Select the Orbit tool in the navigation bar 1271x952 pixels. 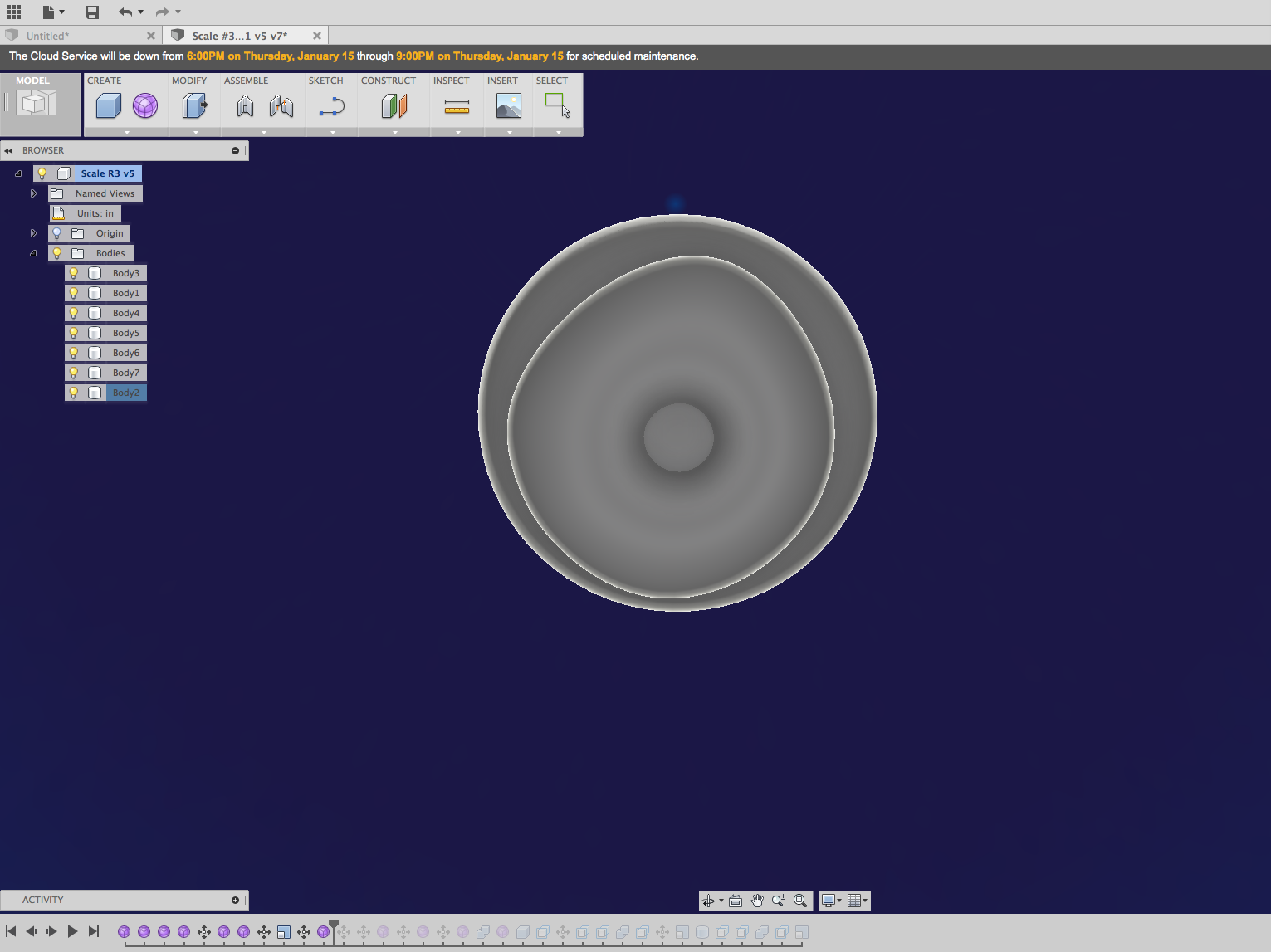pyautogui.click(x=708, y=901)
